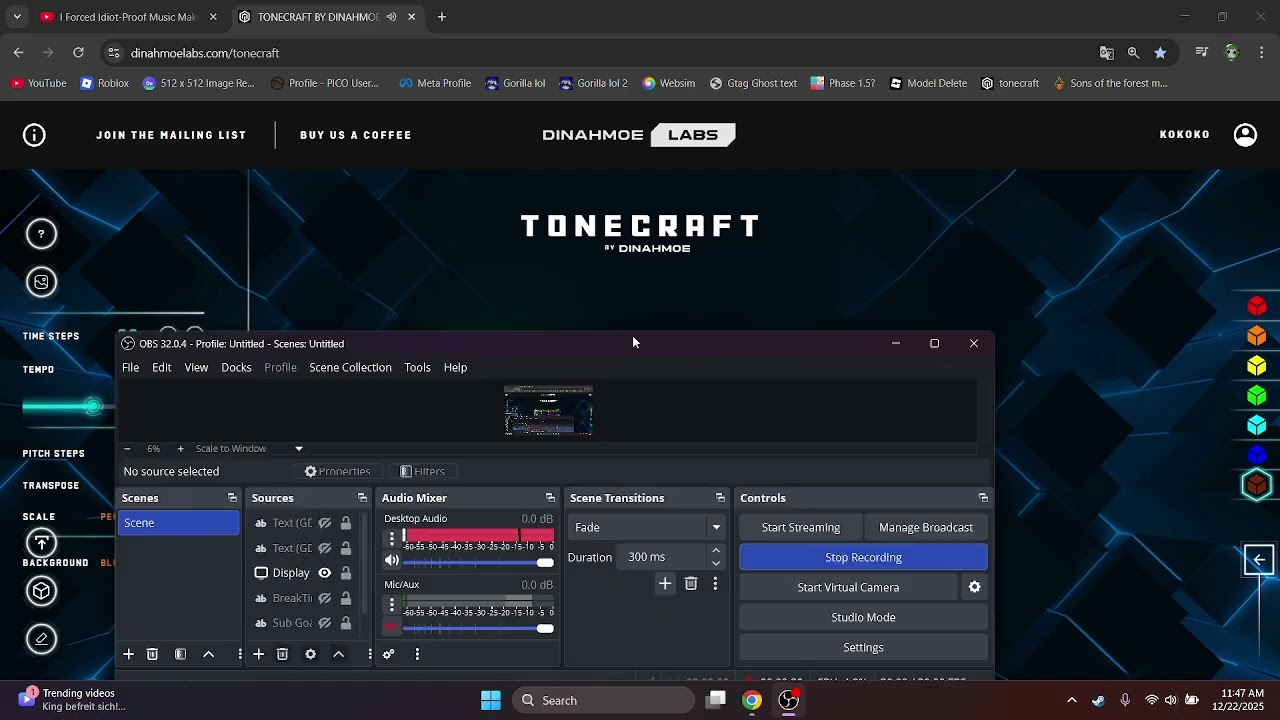Open Chrome tab search chevron
Viewport: 1280px width, 720px height.
pyautogui.click(x=17, y=17)
